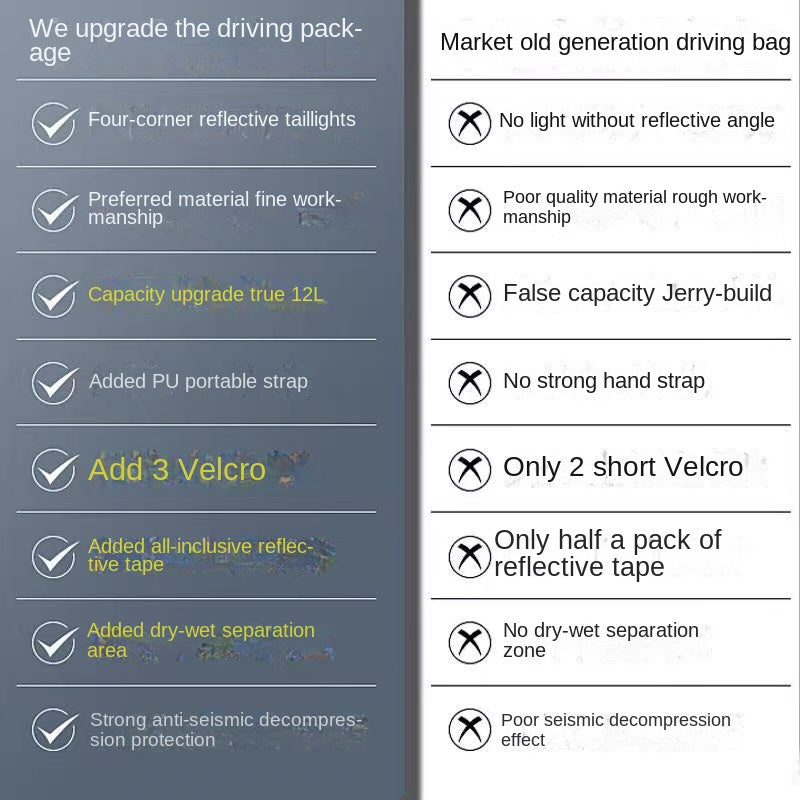Click the checkmark next to Added PU portable strap
800x800 pixels.
pyautogui.click(x=54, y=383)
